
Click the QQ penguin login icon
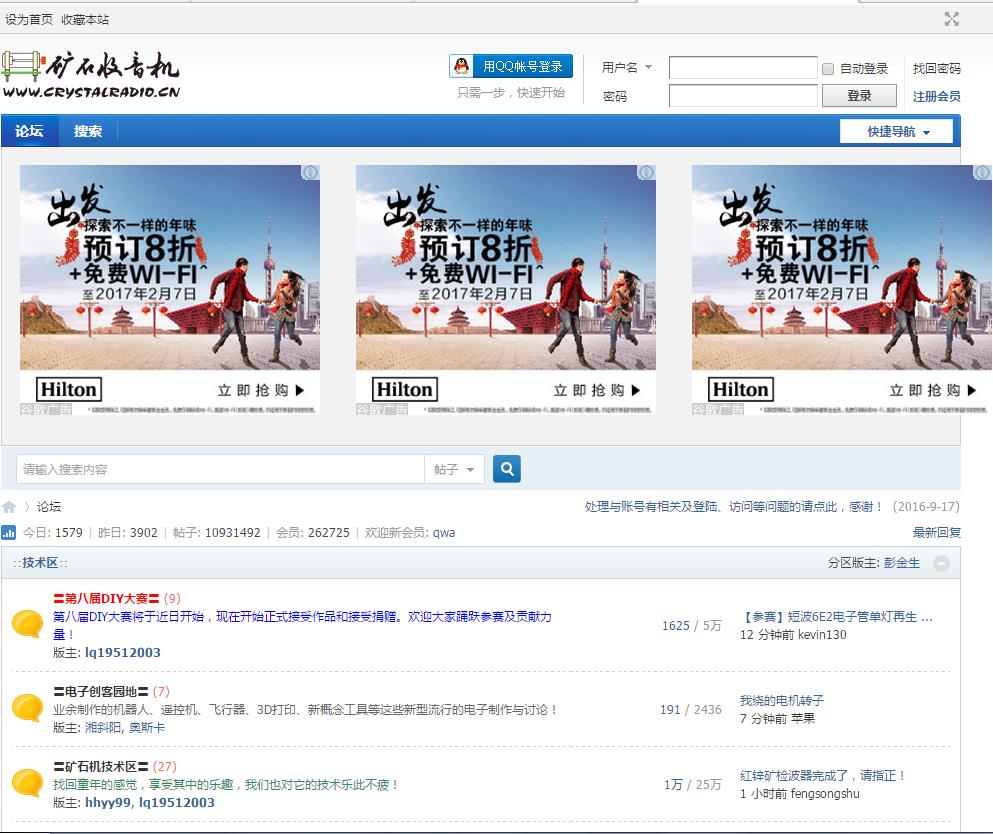click(462, 66)
